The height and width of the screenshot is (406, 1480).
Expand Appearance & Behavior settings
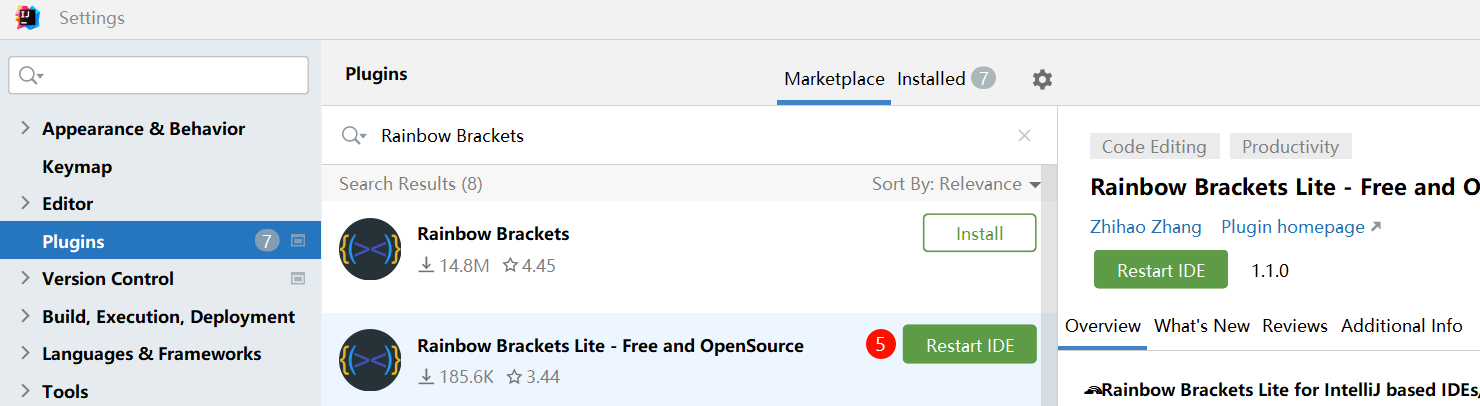tap(26, 129)
